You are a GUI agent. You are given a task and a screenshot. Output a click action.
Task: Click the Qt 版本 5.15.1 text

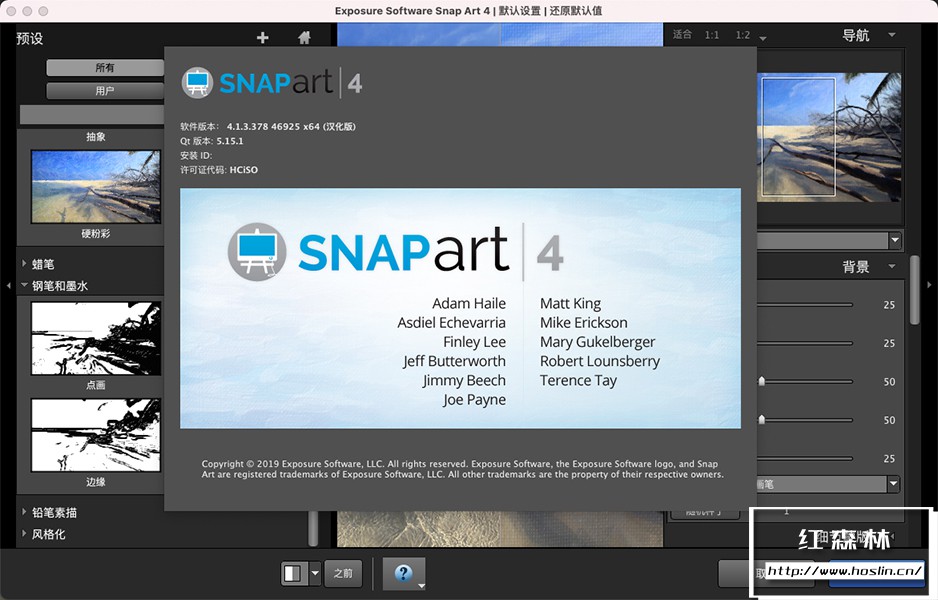(x=212, y=141)
